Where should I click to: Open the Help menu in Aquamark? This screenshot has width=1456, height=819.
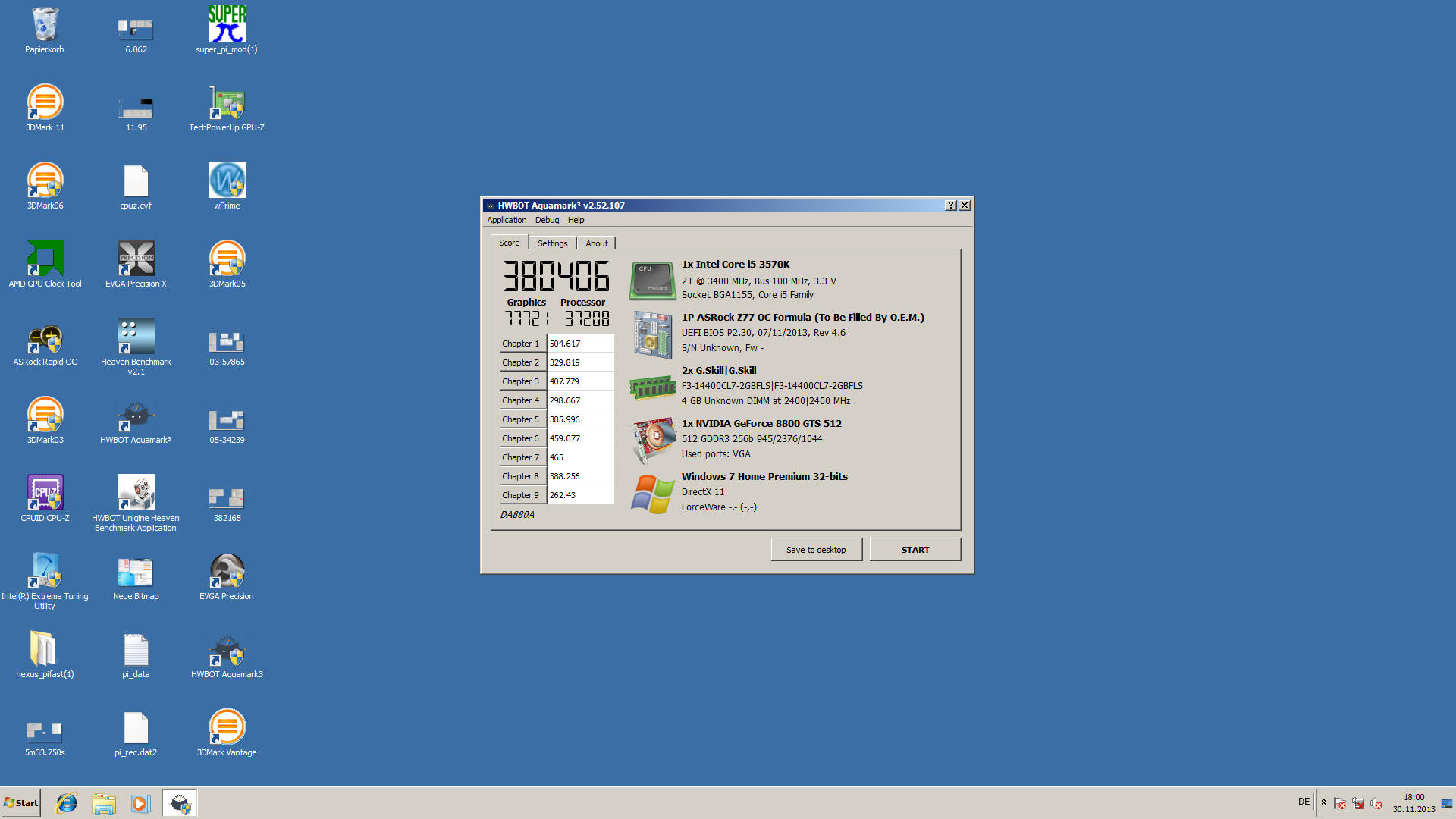pos(576,220)
